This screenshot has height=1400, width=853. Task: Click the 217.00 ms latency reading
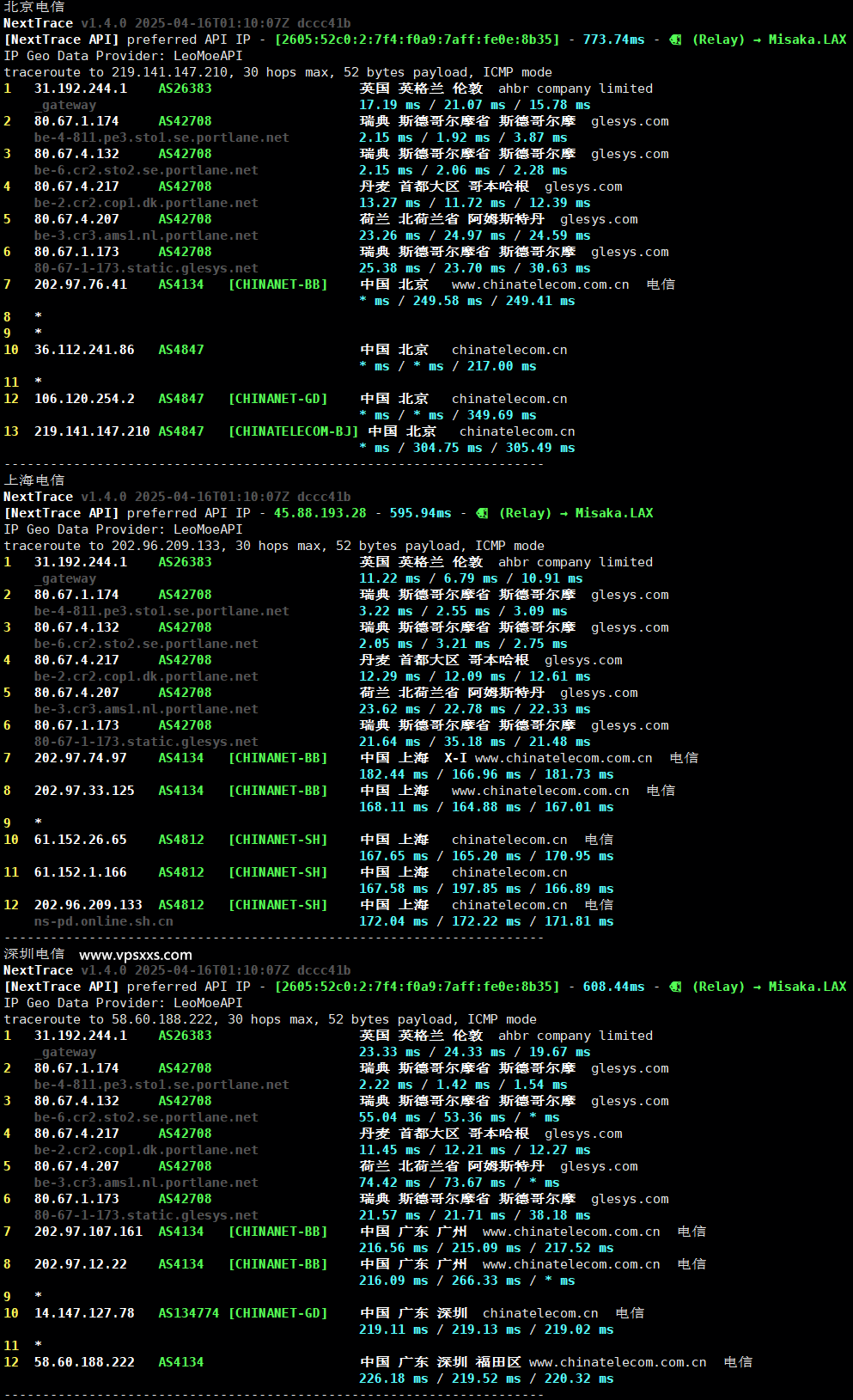click(502, 366)
